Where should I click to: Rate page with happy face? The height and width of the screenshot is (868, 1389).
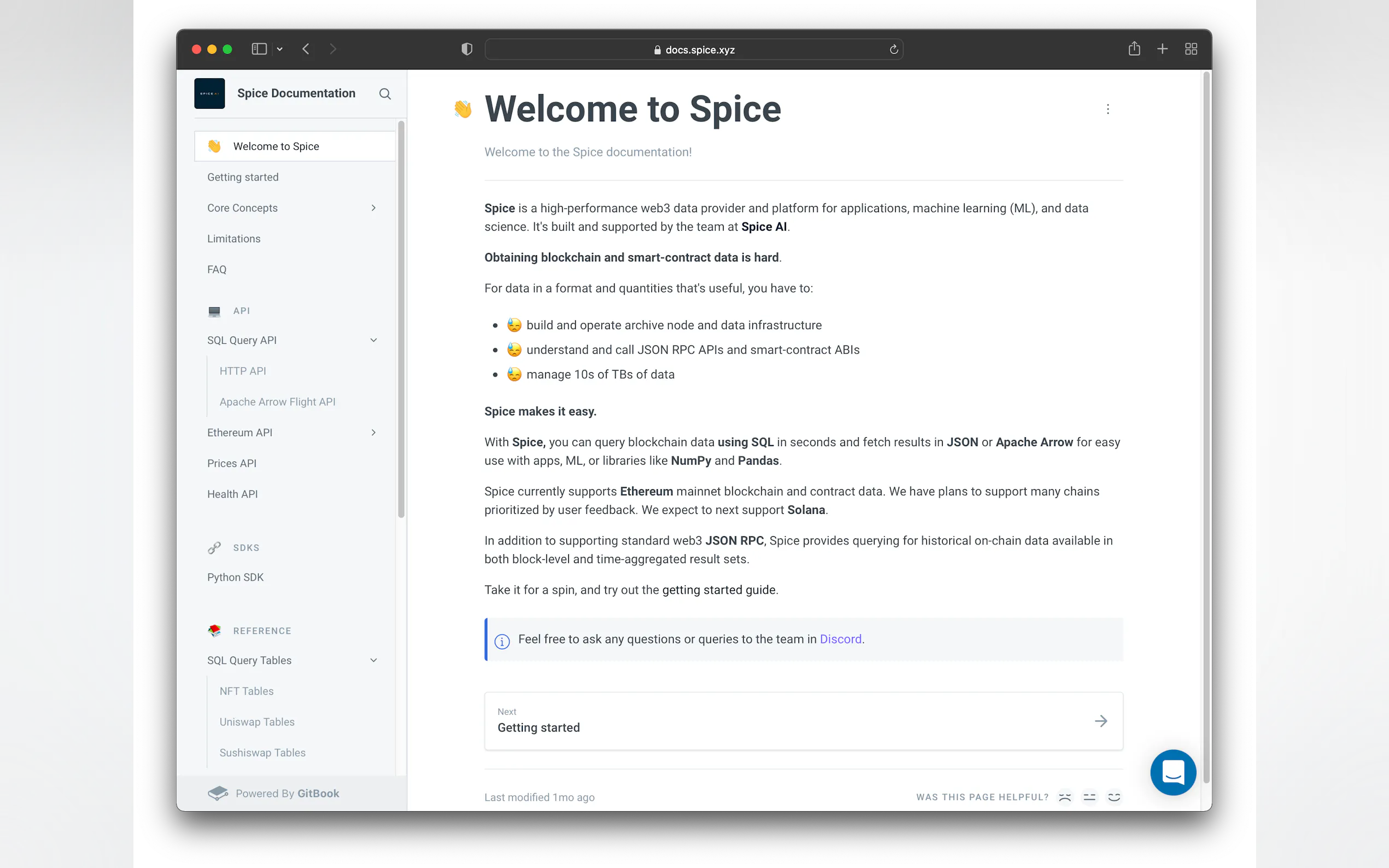point(1114,797)
